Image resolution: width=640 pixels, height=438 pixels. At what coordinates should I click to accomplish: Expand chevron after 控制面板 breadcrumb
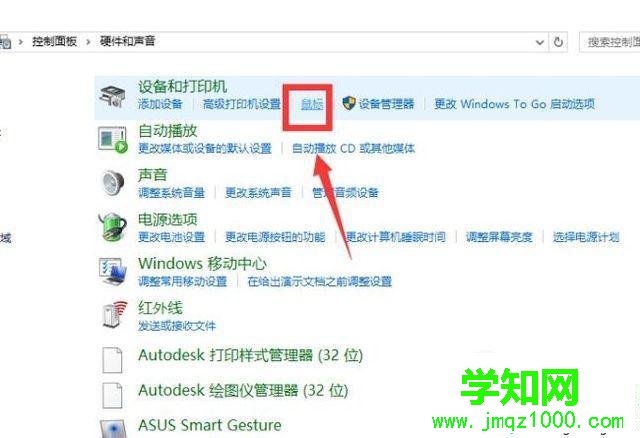[88, 42]
